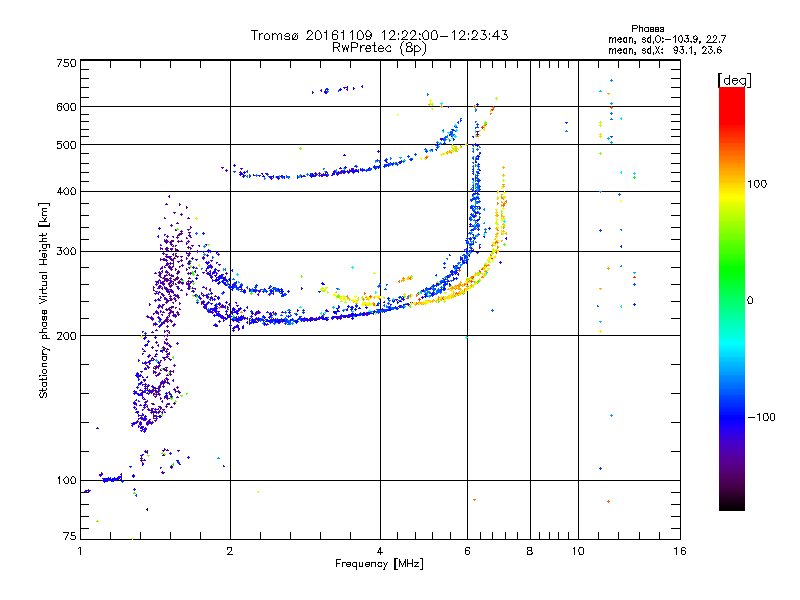Click the colorbar tick label "-100"
Screen dimensions: 800x600
[x=761, y=417]
